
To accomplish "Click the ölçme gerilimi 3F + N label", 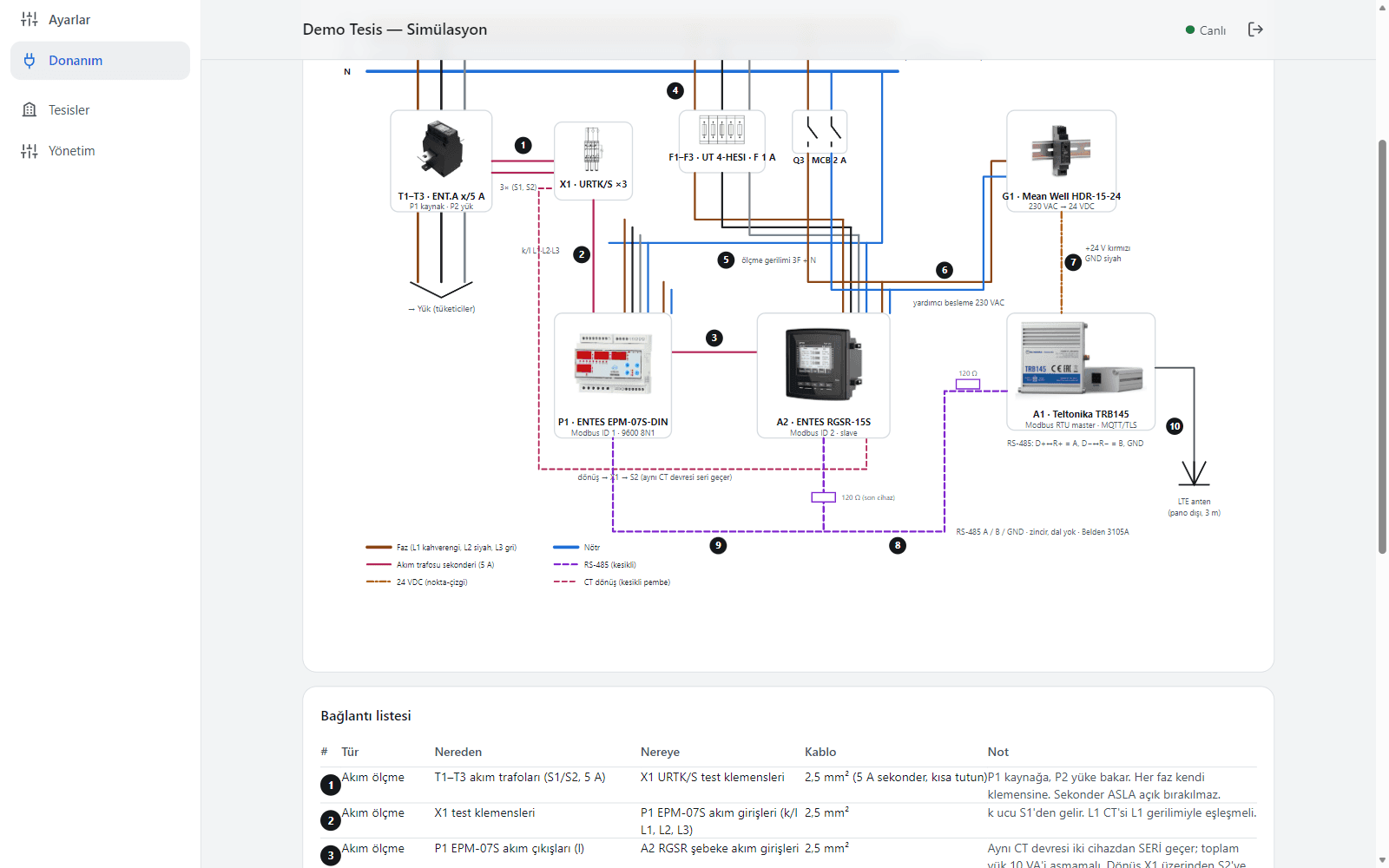I will tap(779, 260).
